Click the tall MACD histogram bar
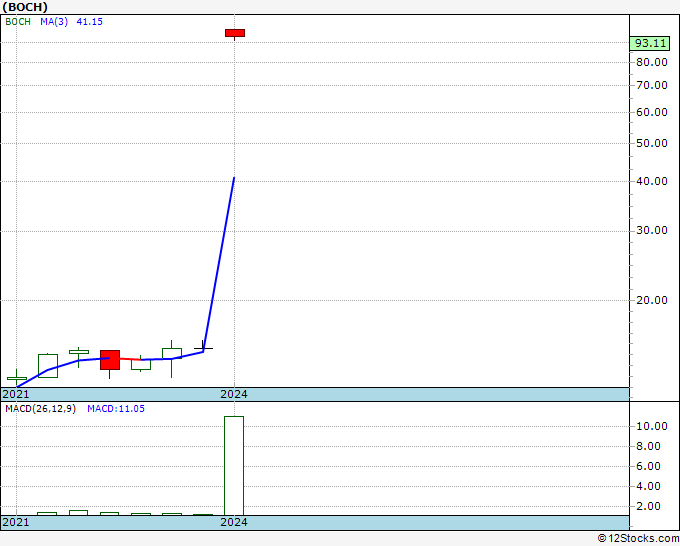 (234, 466)
